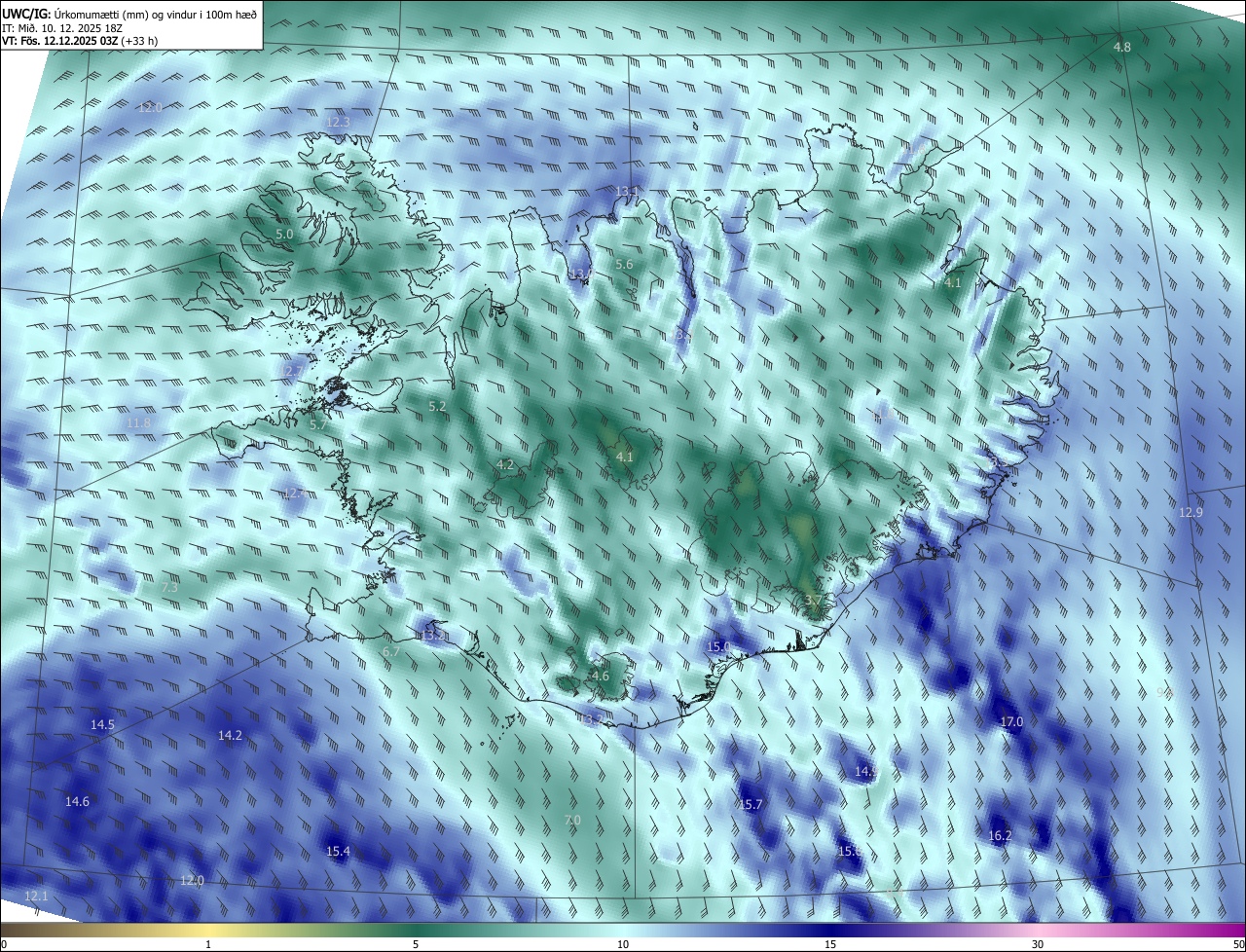Click the 12.9 value label

pos(1191,512)
